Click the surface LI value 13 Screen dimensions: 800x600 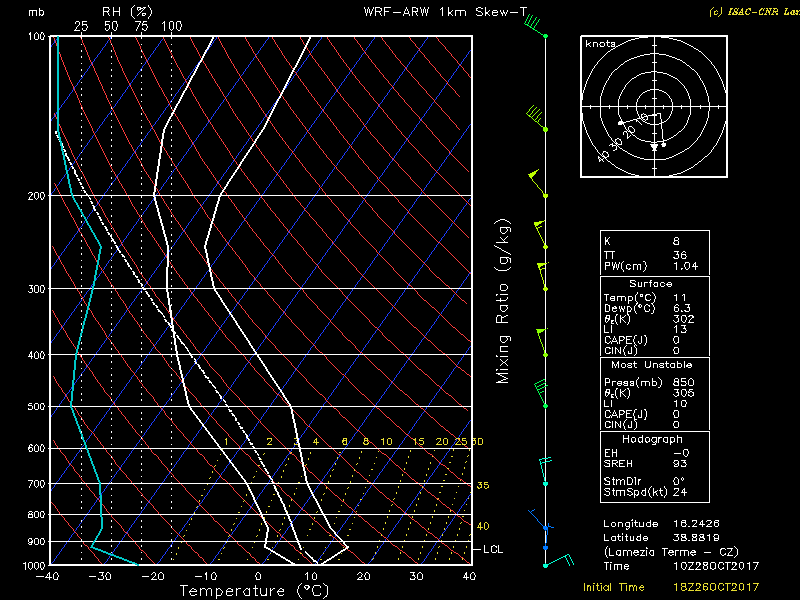(x=680, y=330)
